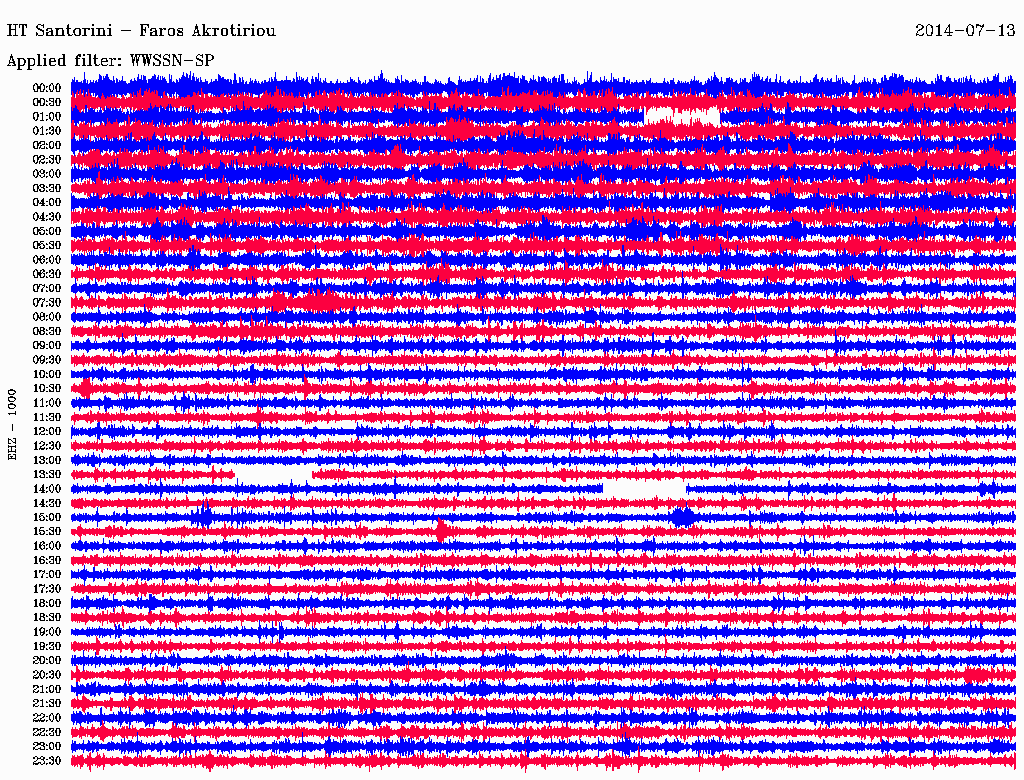1024x780 pixels.
Task: Click the 07:00 time label
Action: point(46,289)
